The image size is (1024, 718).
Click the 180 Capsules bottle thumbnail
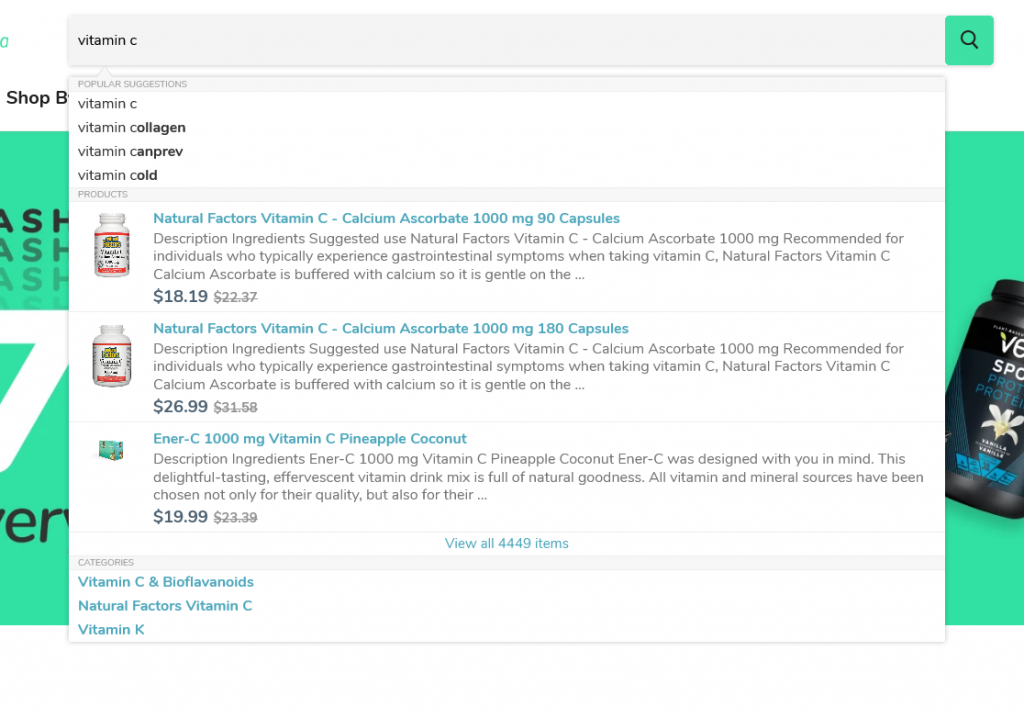112,355
